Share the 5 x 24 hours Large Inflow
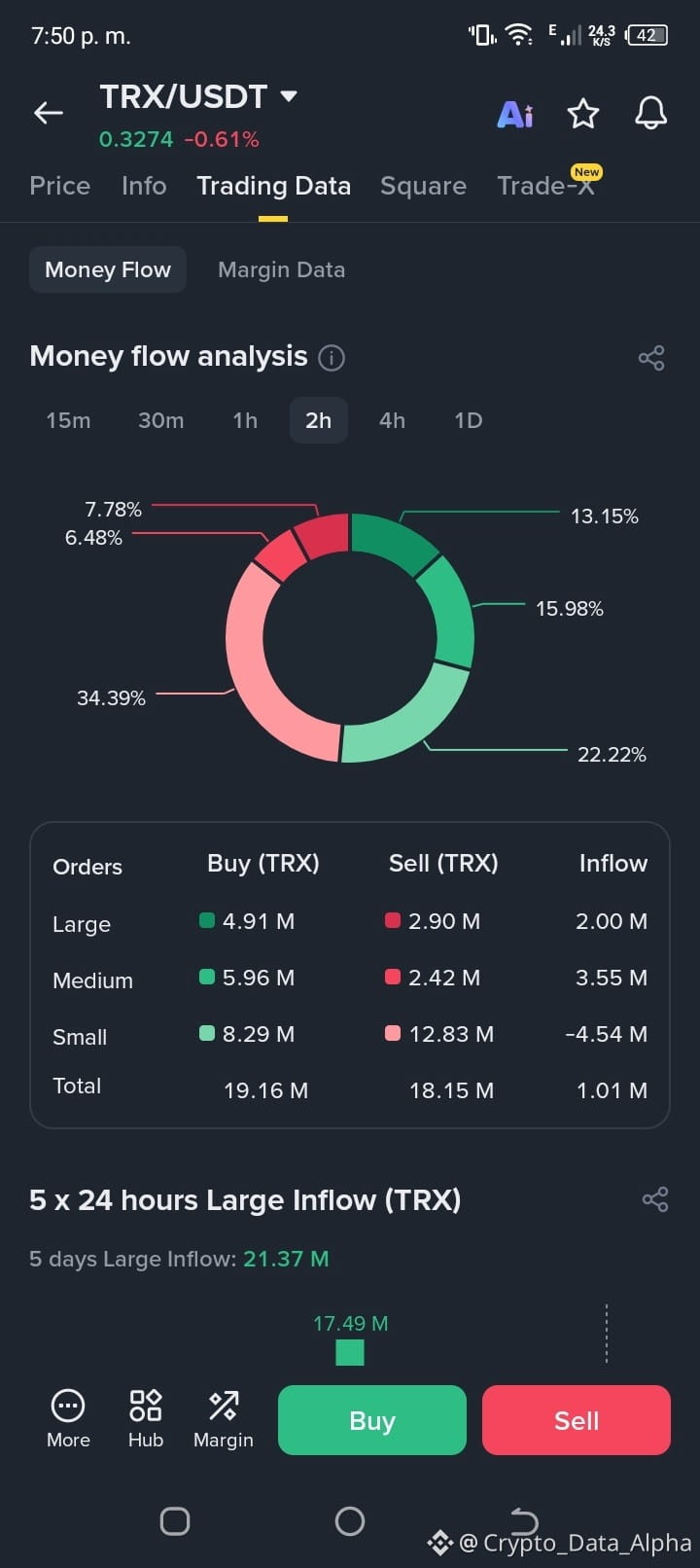Image resolution: width=700 pixels, height=1568 pixels. 655,1199
